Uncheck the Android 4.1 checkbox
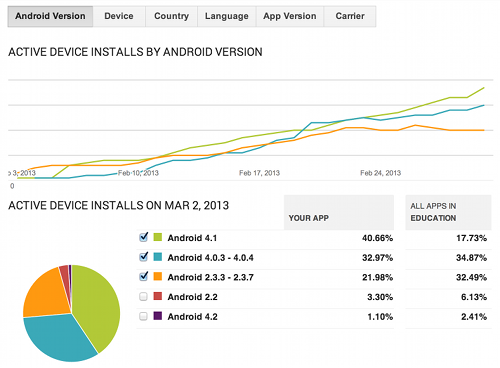500x368 pixels. click(144, 238)
